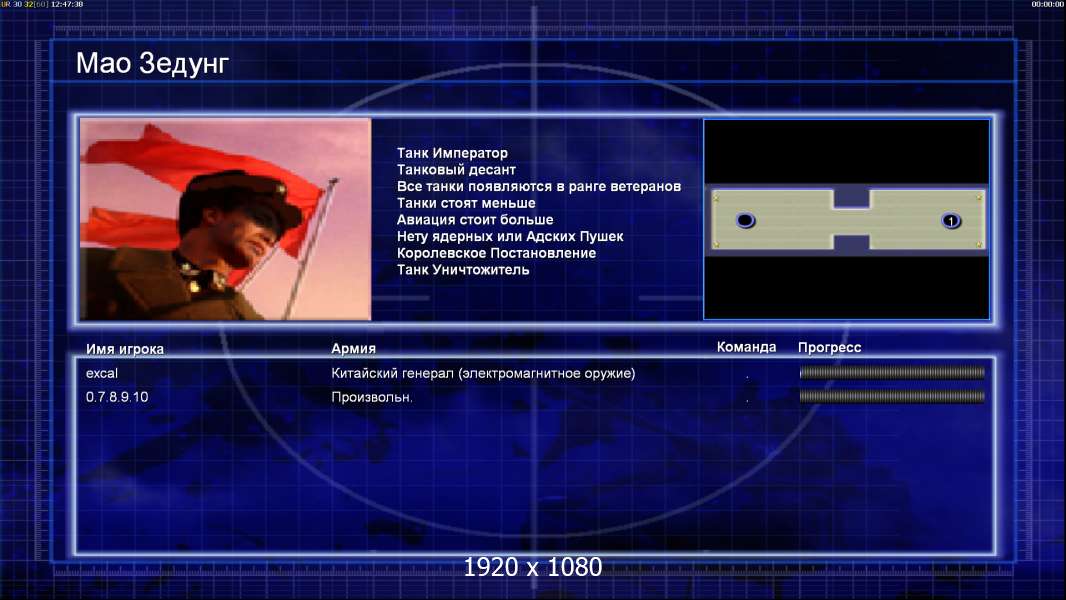Click the 'Имя игрока' column header

[x=124, y=349]
